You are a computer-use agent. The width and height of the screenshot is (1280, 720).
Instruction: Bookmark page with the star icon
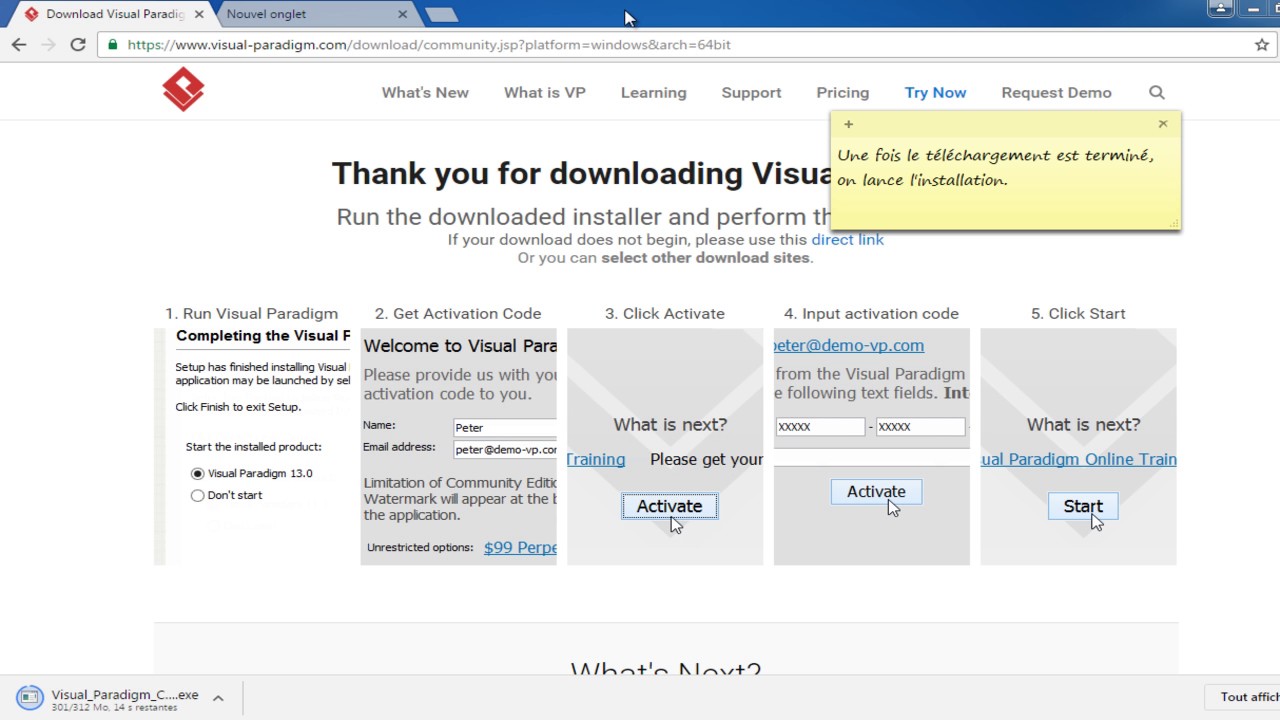point(1262,44)
